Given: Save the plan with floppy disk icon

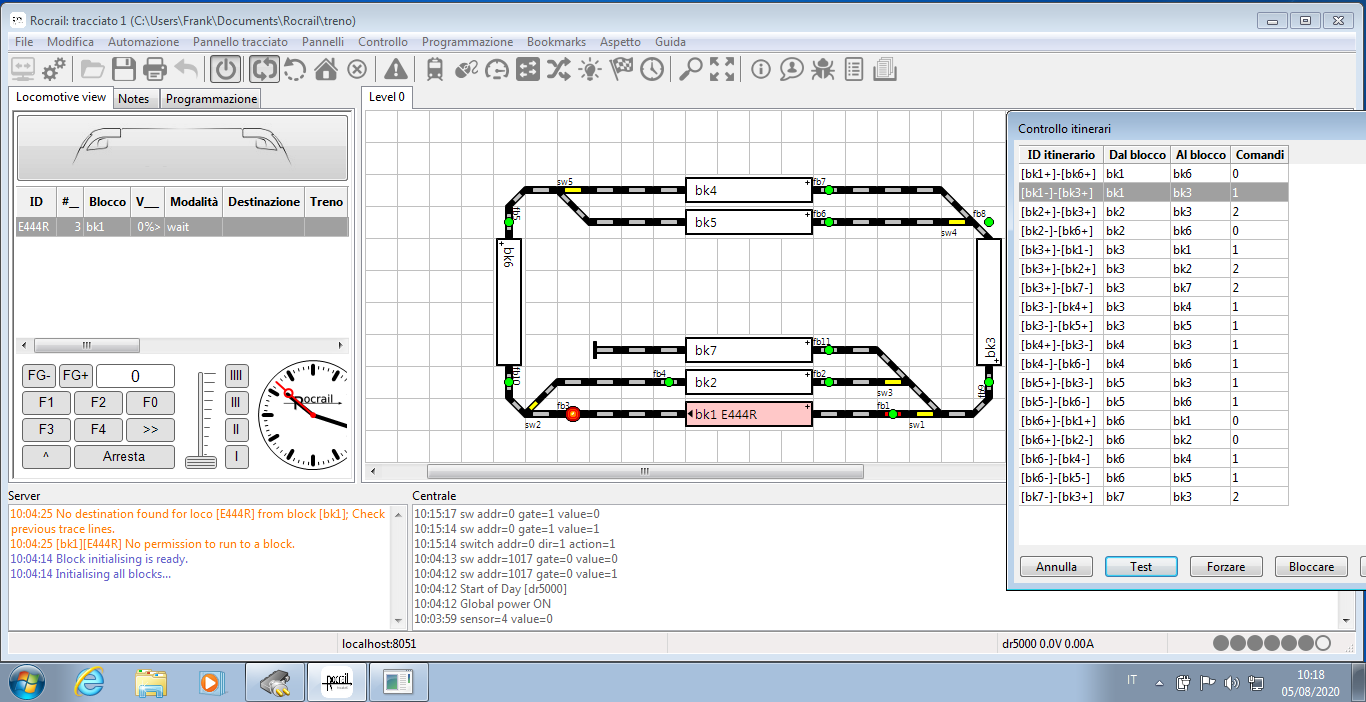Looking at the screenshot, I should 124,69.
